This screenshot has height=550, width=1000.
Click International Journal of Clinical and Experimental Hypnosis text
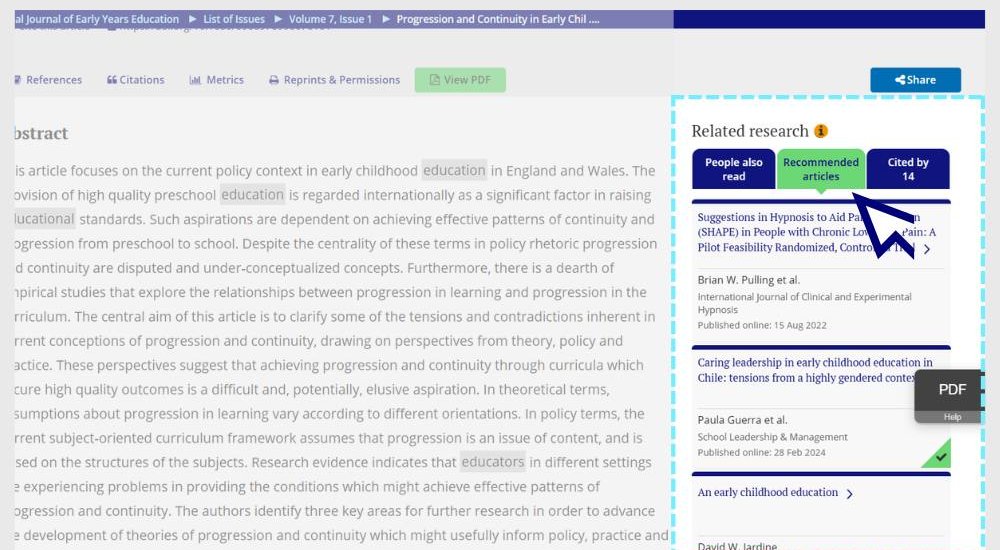pyautogui.click(x=804, y=303)
